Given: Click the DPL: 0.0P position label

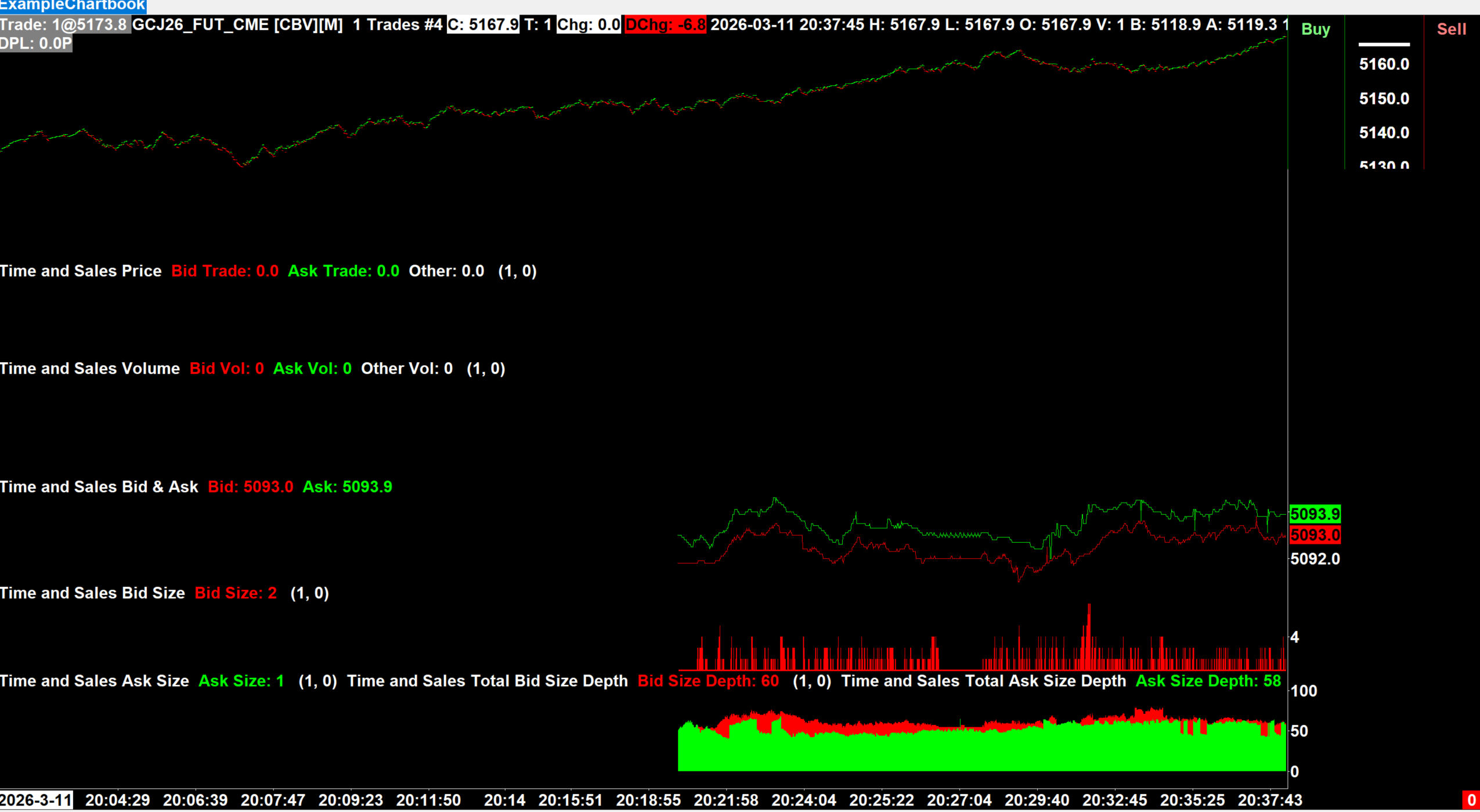Looking at the screenshot, I should 36,44.
